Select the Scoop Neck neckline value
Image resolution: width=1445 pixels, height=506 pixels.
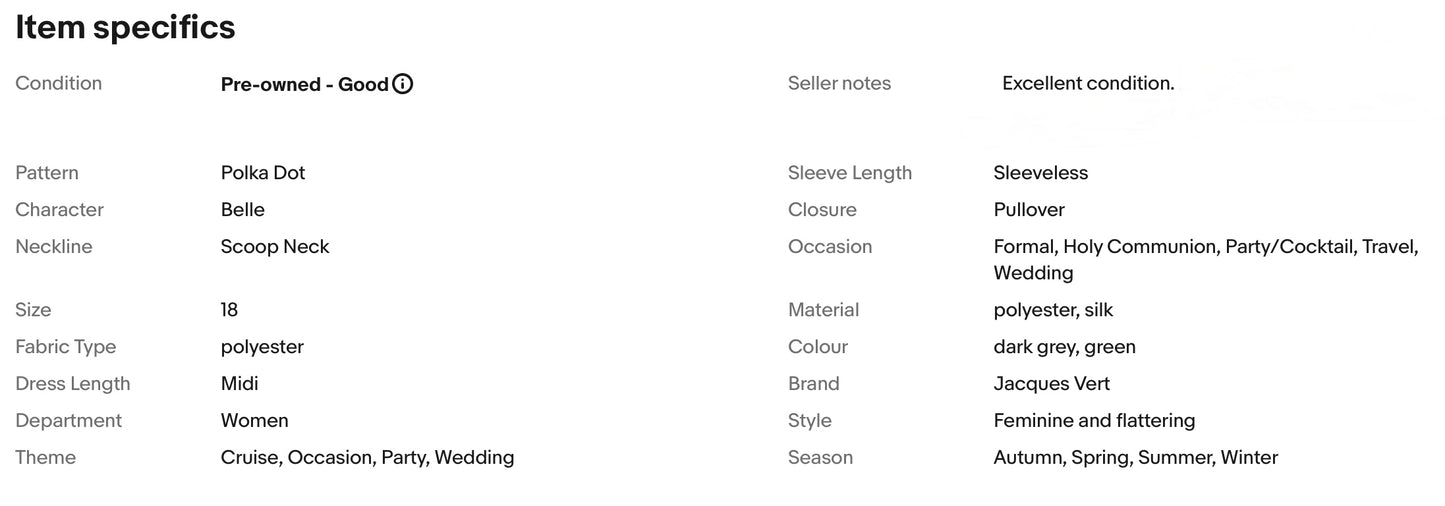click(275, 247)
